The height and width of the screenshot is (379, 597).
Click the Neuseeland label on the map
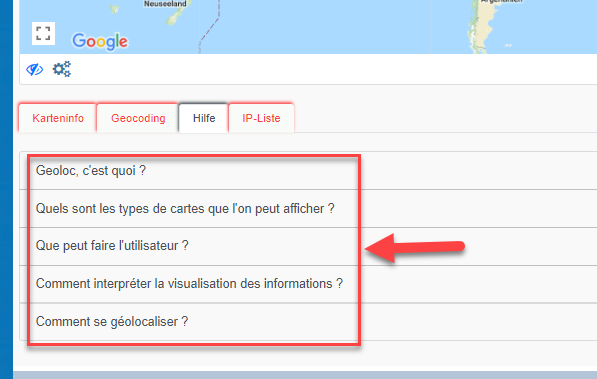pos(165,4)
